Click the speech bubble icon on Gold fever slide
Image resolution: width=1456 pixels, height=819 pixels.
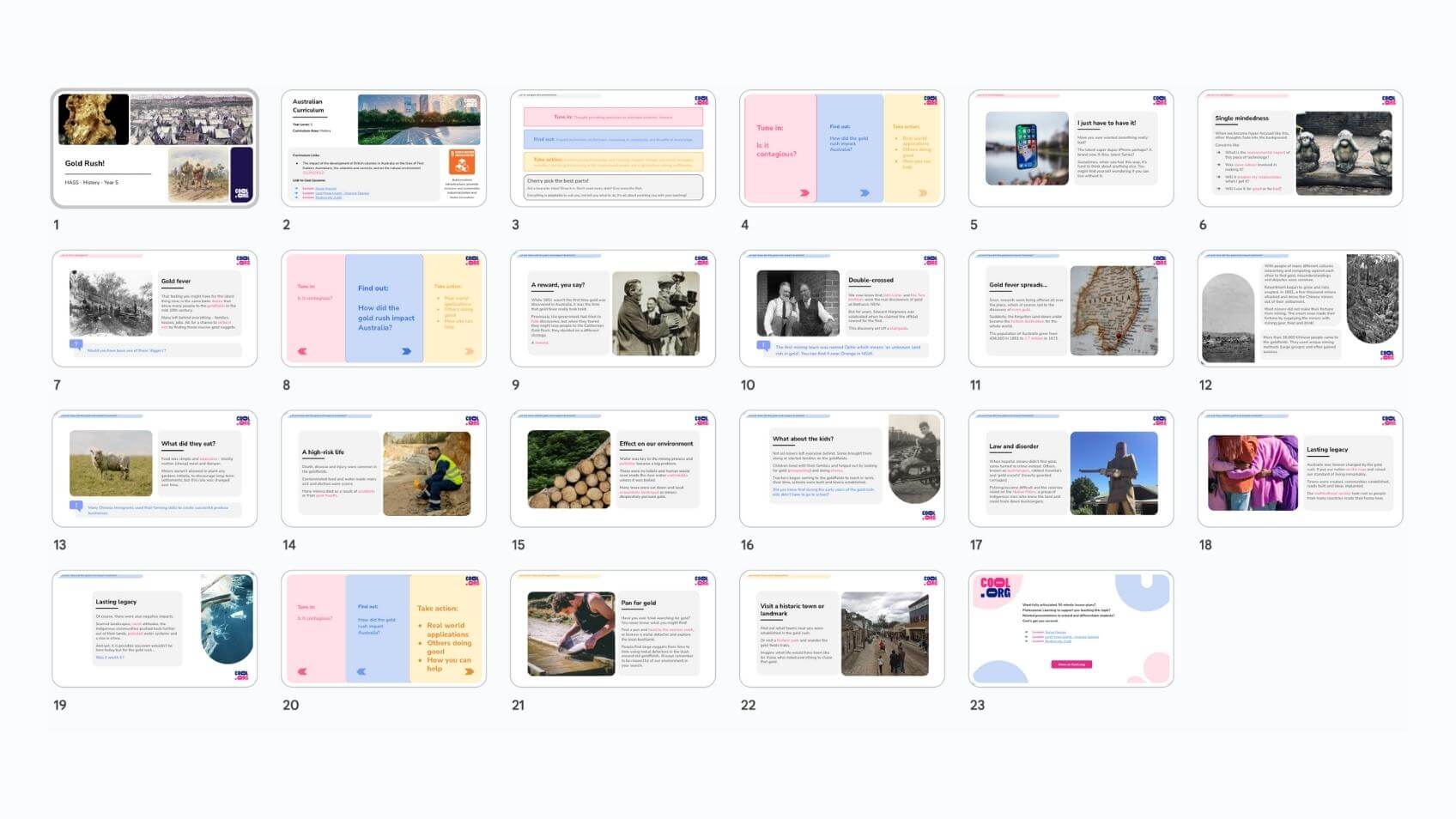[76, 345]
